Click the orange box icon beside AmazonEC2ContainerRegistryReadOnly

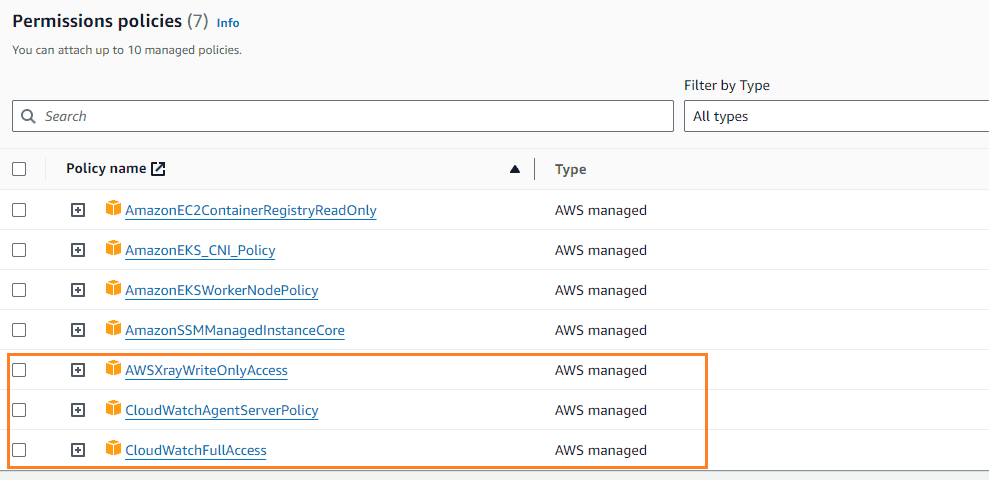click(x=114, y=208)
